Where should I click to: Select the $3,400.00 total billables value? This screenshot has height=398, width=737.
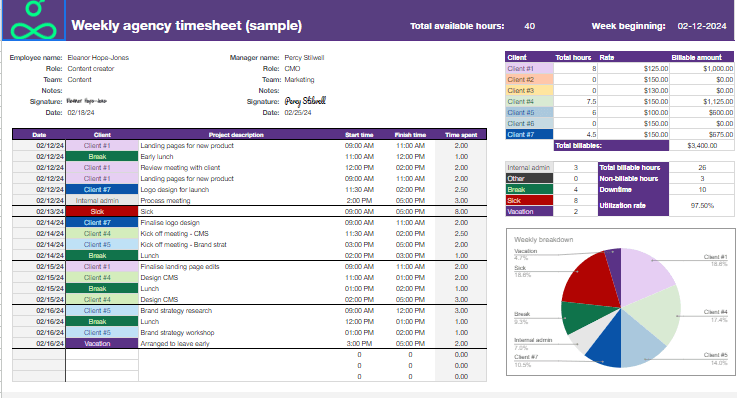[x=702, y=146]
